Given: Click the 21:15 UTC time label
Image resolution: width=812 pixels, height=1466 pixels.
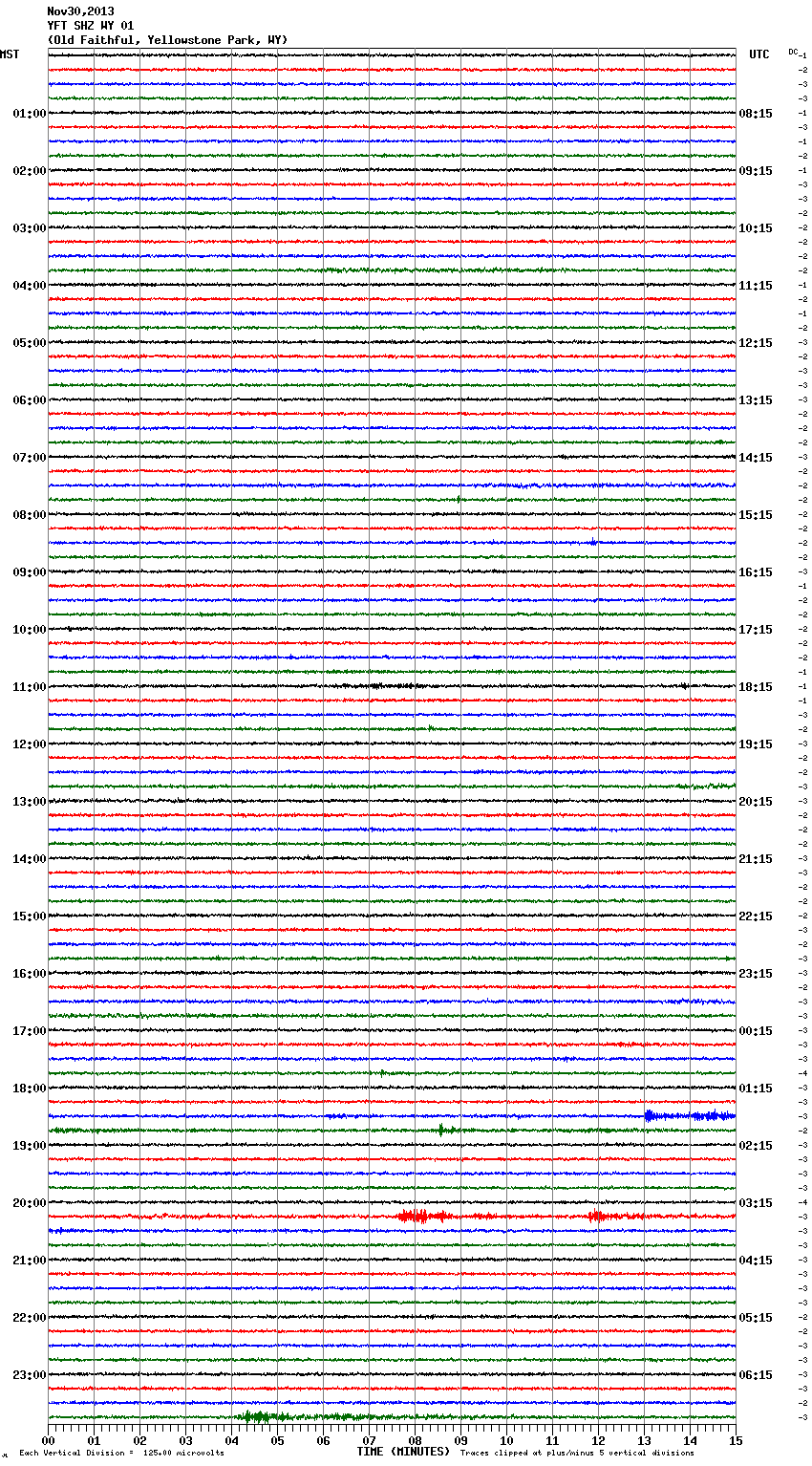Looking at the screenshot, I should point(756,859).
